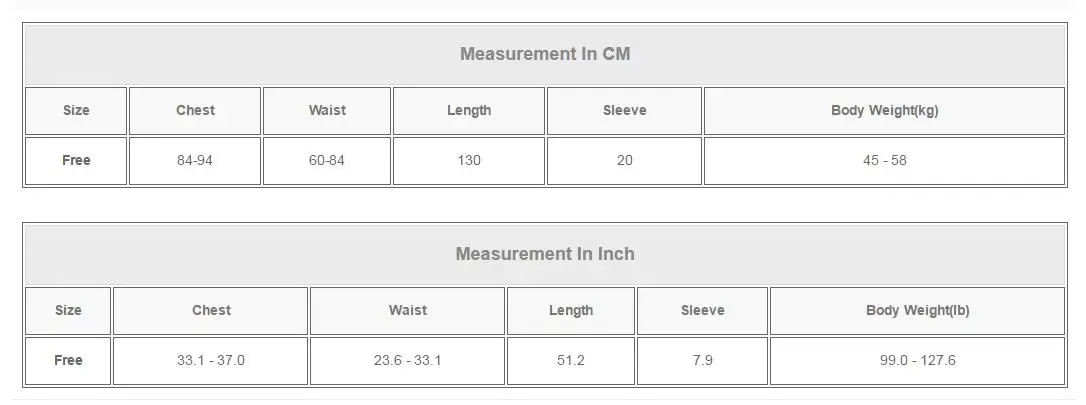This screenshot has width=1086, height=405.
Task: Select the Body Weight(kg) column header
Action: pyautogui.click(x=884, y=110)
